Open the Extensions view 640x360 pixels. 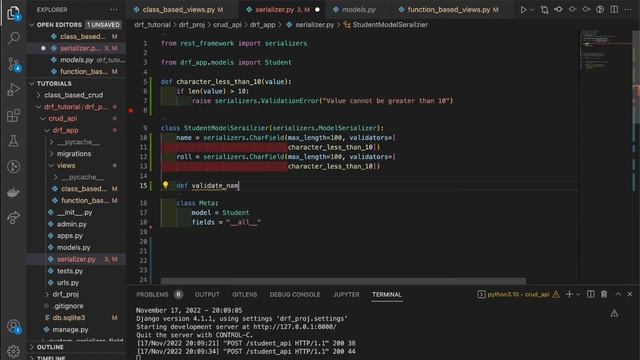[x=13, y=115]
